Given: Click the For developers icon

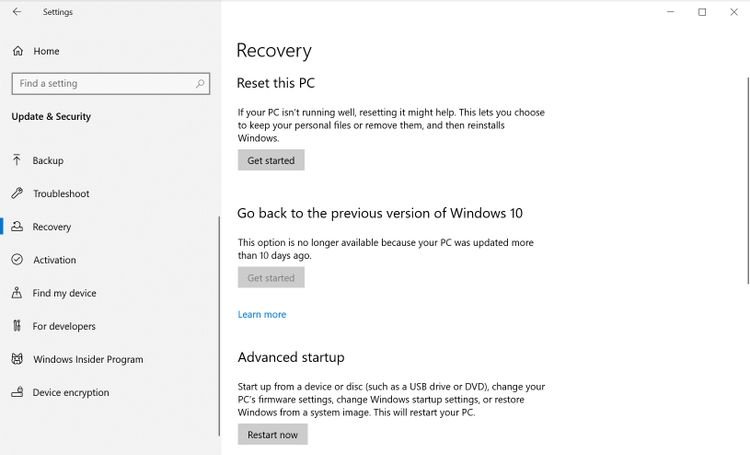Looking at the screenshot, I should (x=17, y=326).
